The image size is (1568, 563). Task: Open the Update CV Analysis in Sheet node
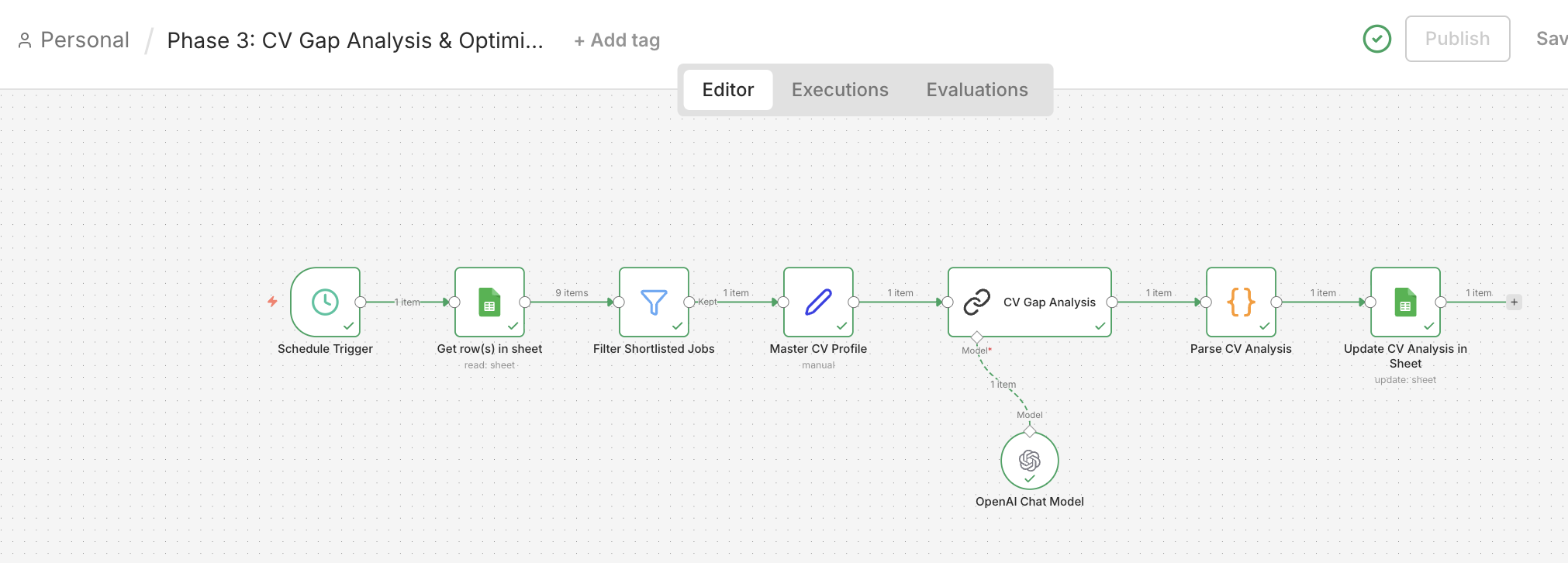click(1405, 302)
